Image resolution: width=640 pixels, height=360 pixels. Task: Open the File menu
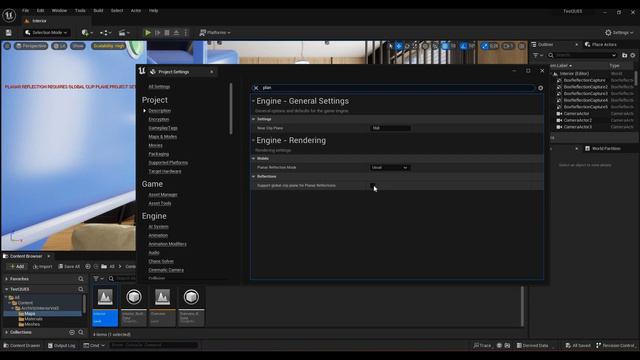[x=25, y=11]
